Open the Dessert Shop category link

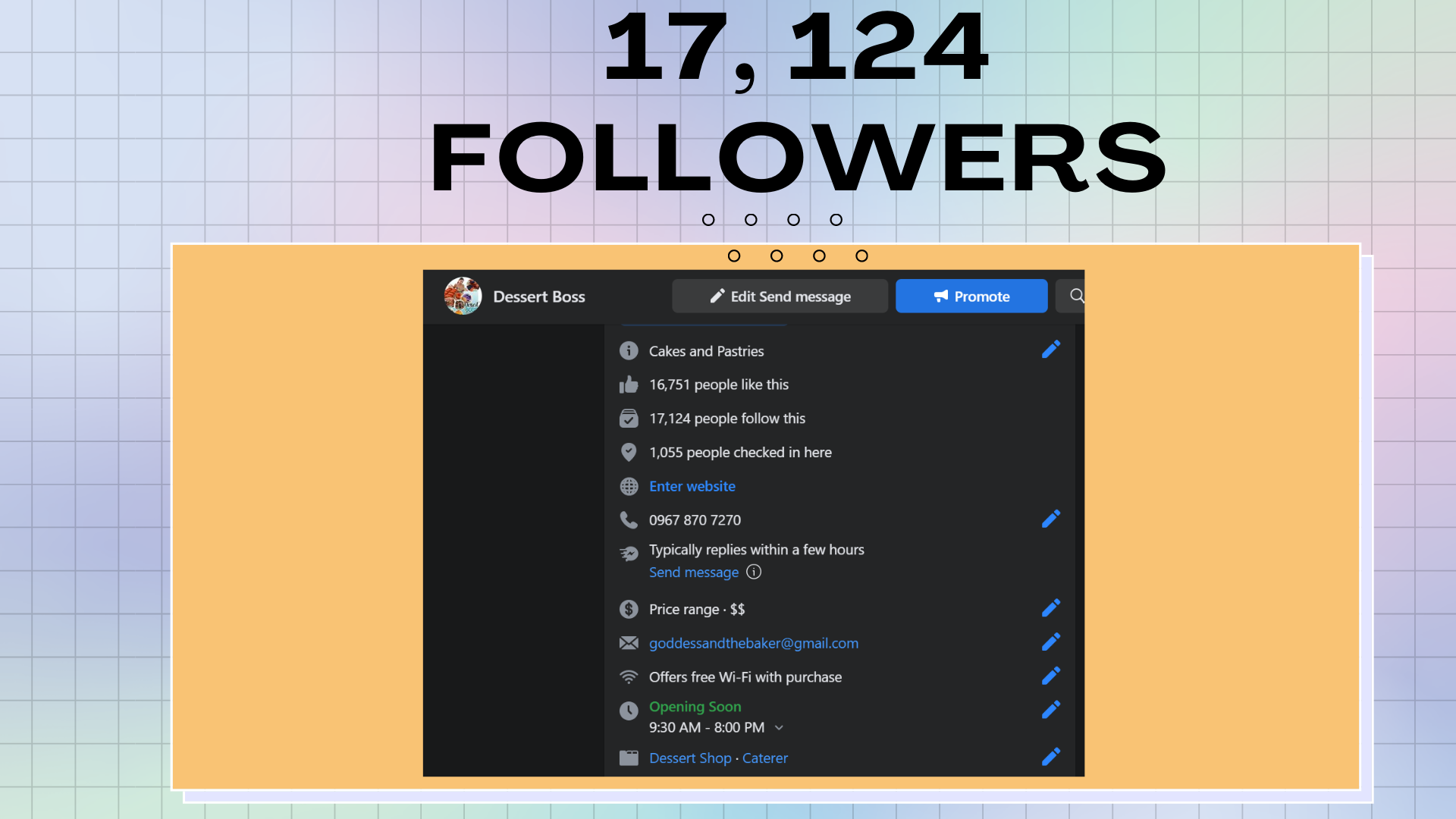pos(690,758)
